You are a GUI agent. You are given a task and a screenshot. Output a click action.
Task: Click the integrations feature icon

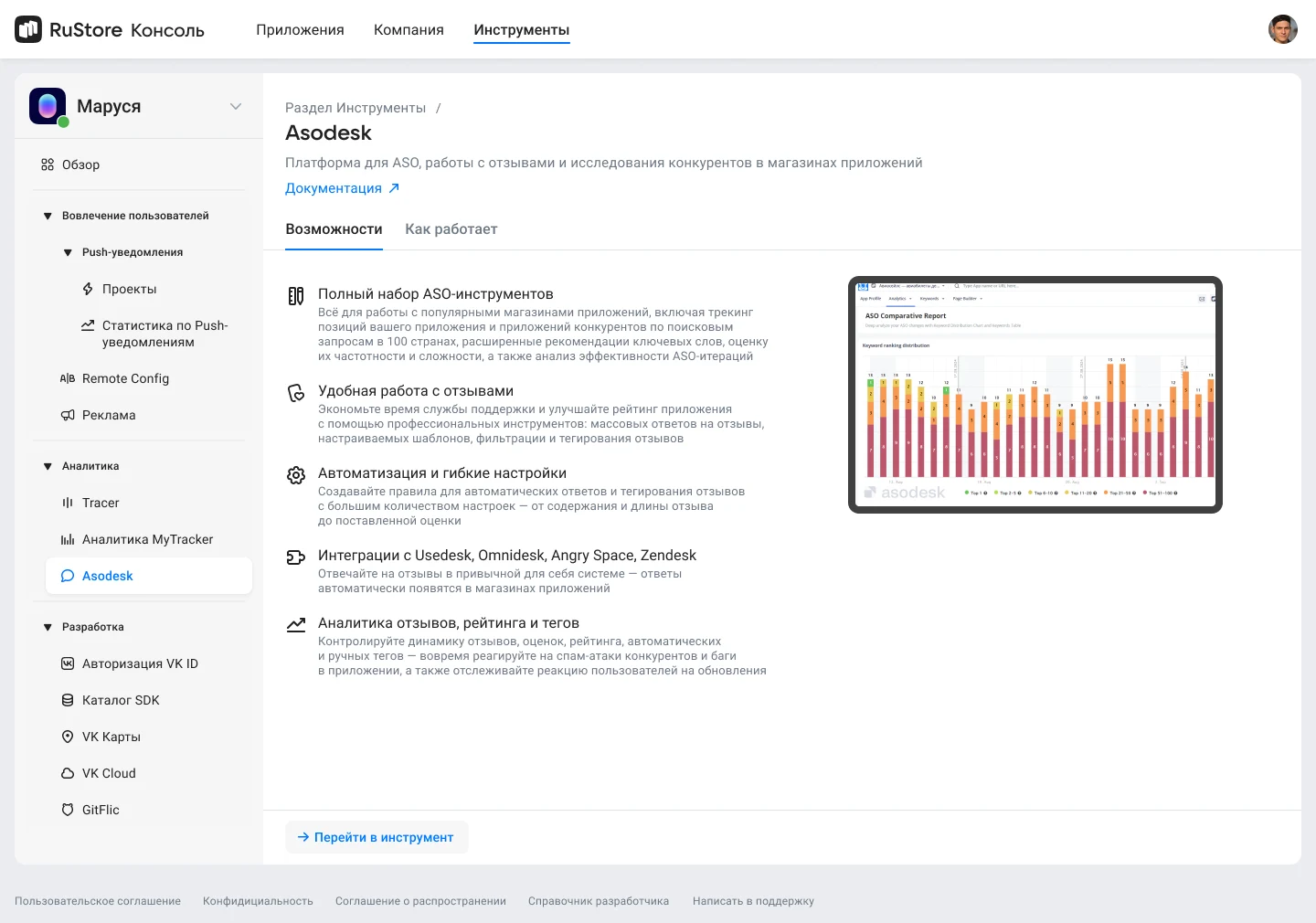296,557
